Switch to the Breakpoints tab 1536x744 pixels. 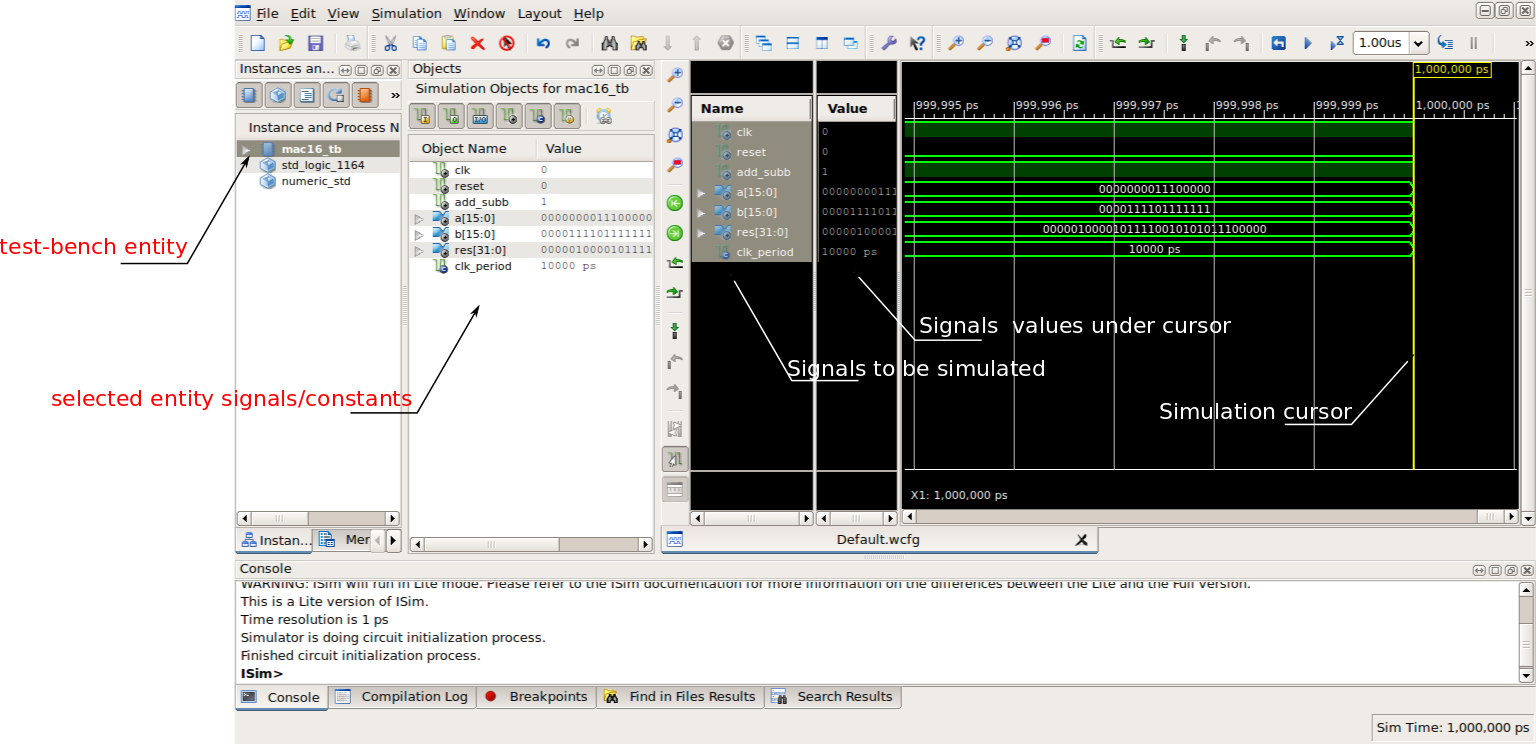pyautogui.click(x=536, y=697)
